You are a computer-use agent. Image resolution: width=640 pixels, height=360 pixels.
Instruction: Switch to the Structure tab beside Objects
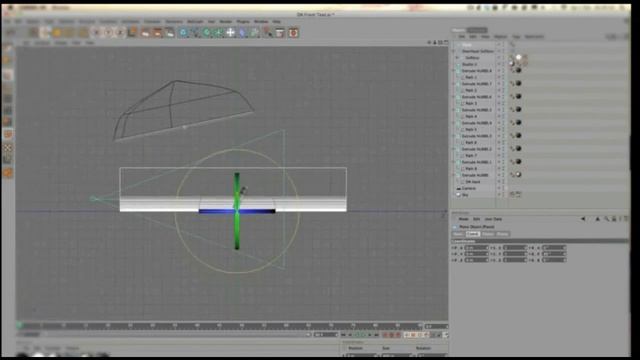pos(477,30)
